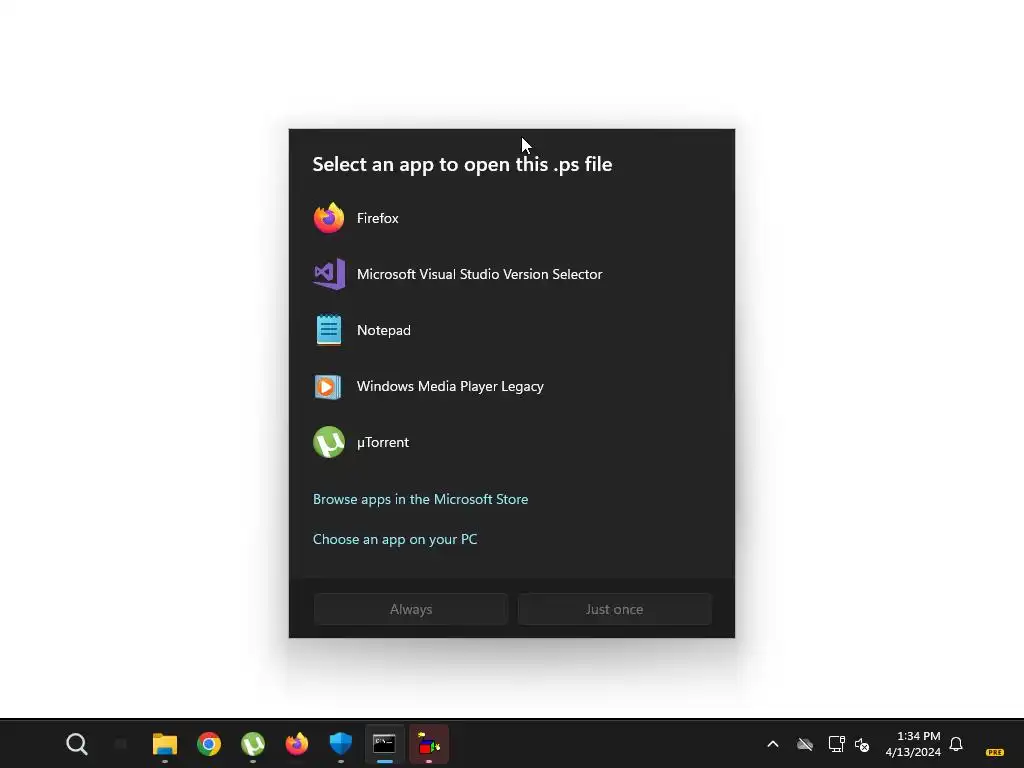Open taskbar Search magnifier
The width and height of the screenshot is (1024, 768).
click(77, 744)
